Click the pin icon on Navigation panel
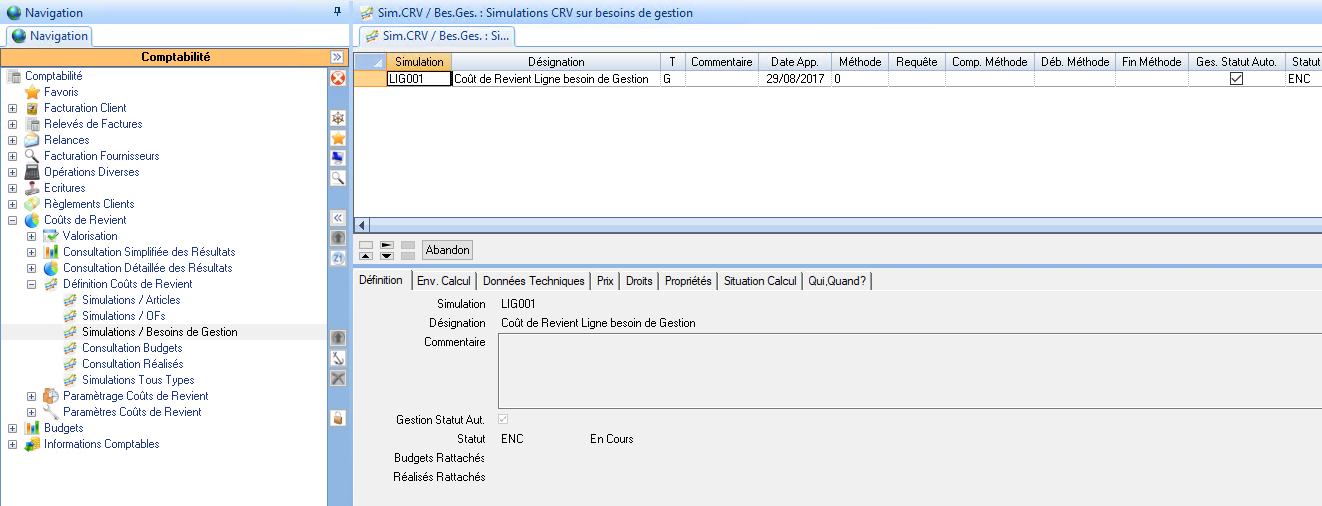Screen dimensions: 1322x506 click(336, 12)
